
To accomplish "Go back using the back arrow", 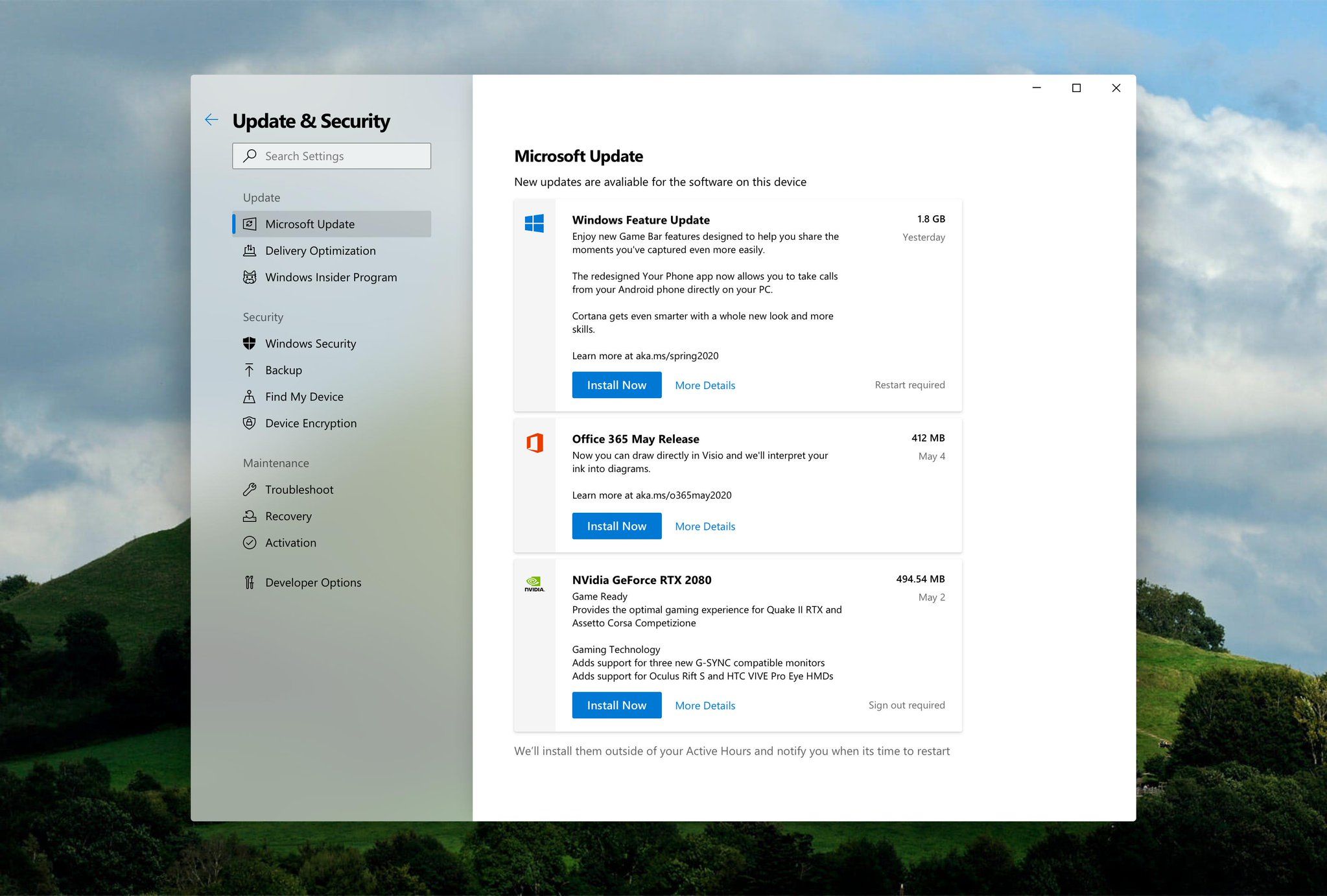I will coord(211,119).
